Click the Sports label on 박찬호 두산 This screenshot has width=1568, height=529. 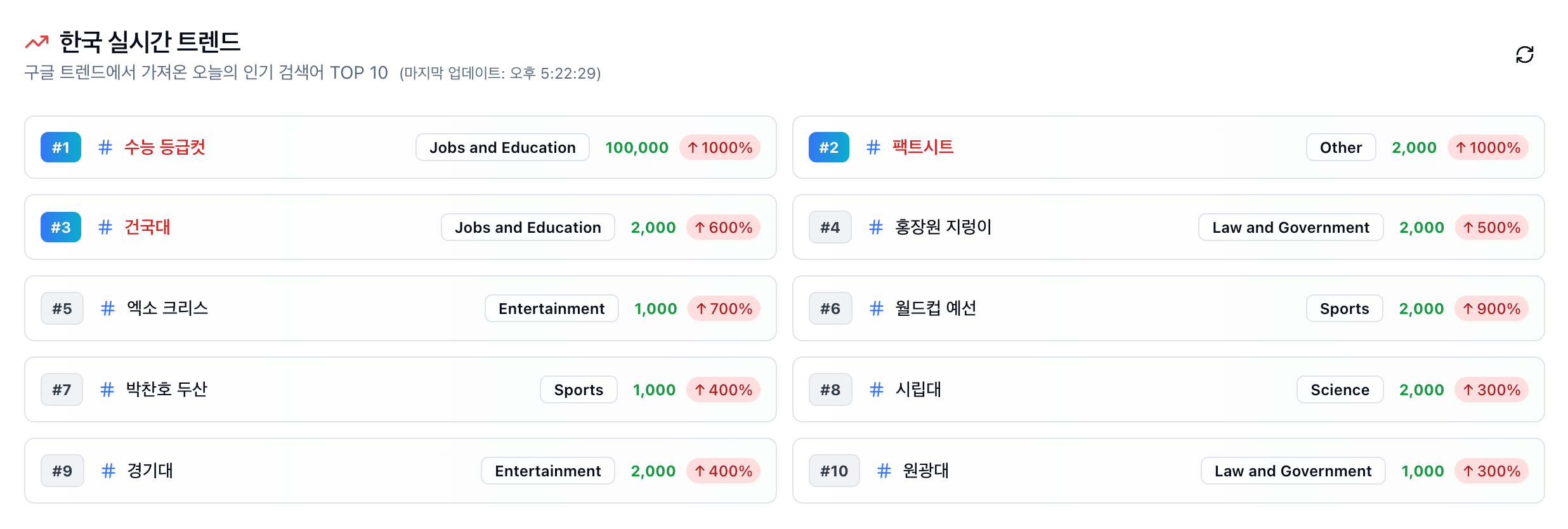(578, 389)
